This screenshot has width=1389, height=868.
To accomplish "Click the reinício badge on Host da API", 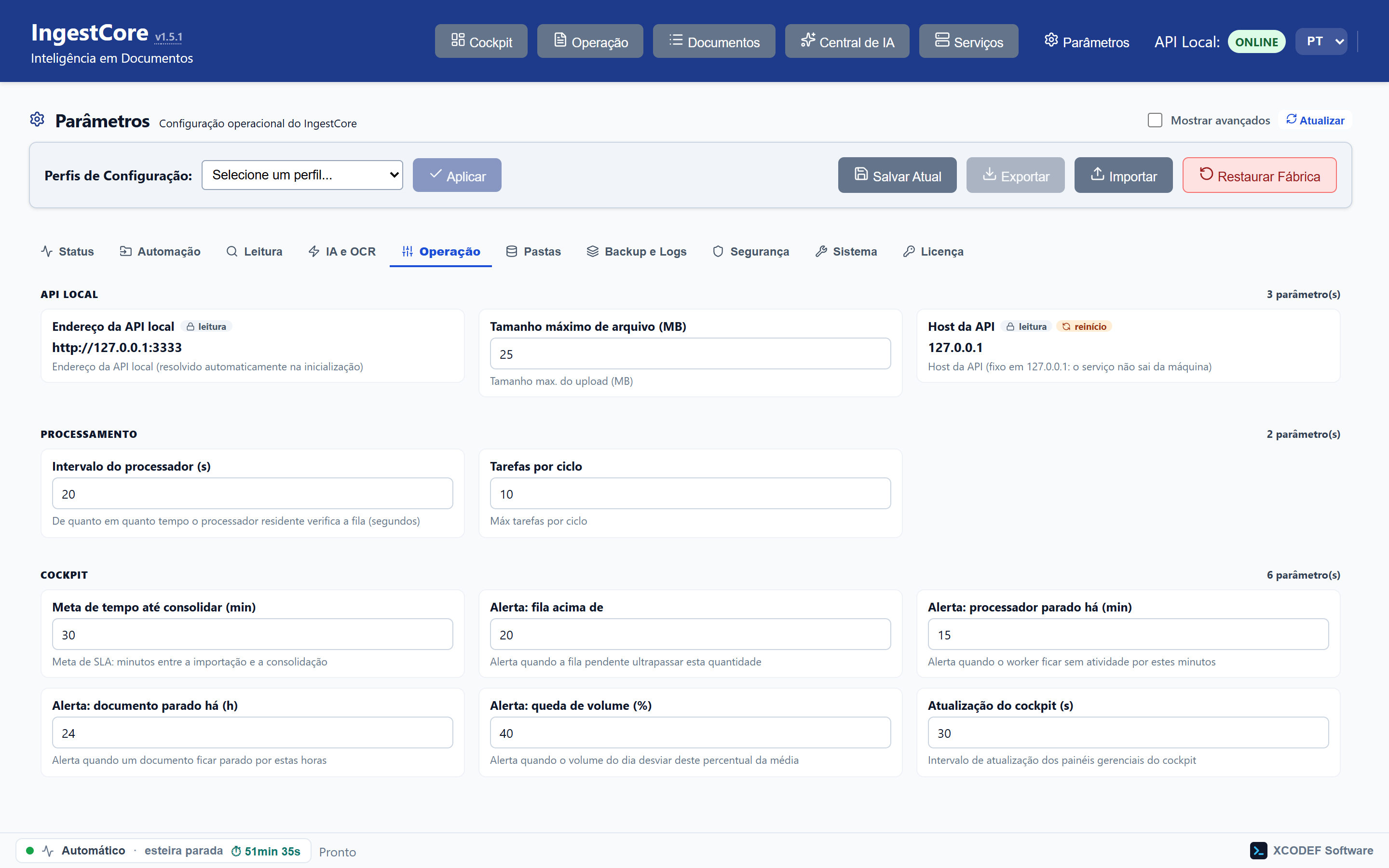I will pyautogui.click(x=1084, y=326).
